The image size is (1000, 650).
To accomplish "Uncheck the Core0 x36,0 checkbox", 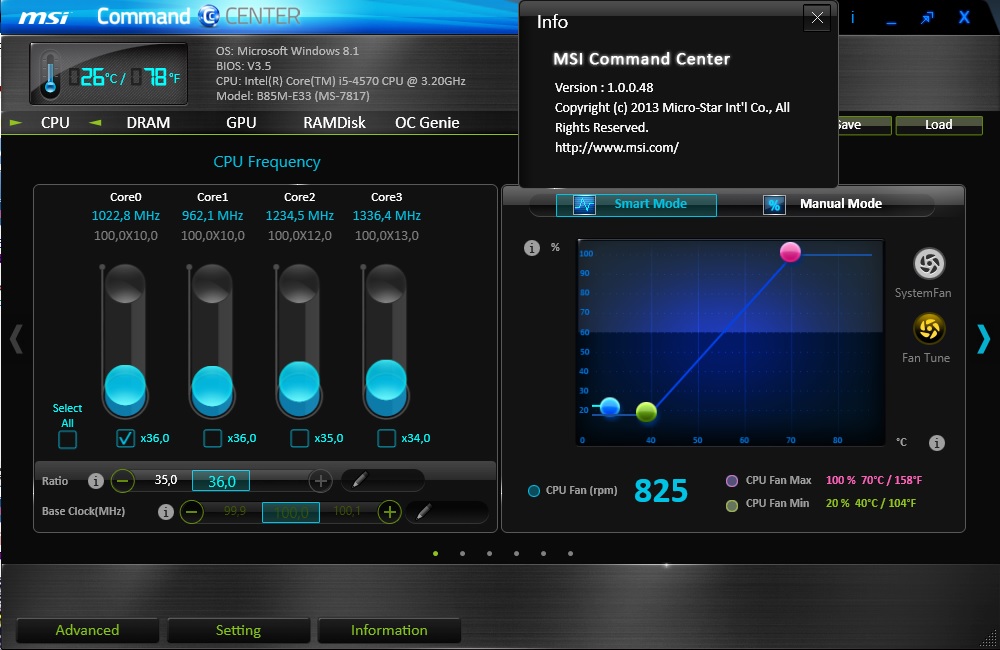I will [x=125, y=438].
